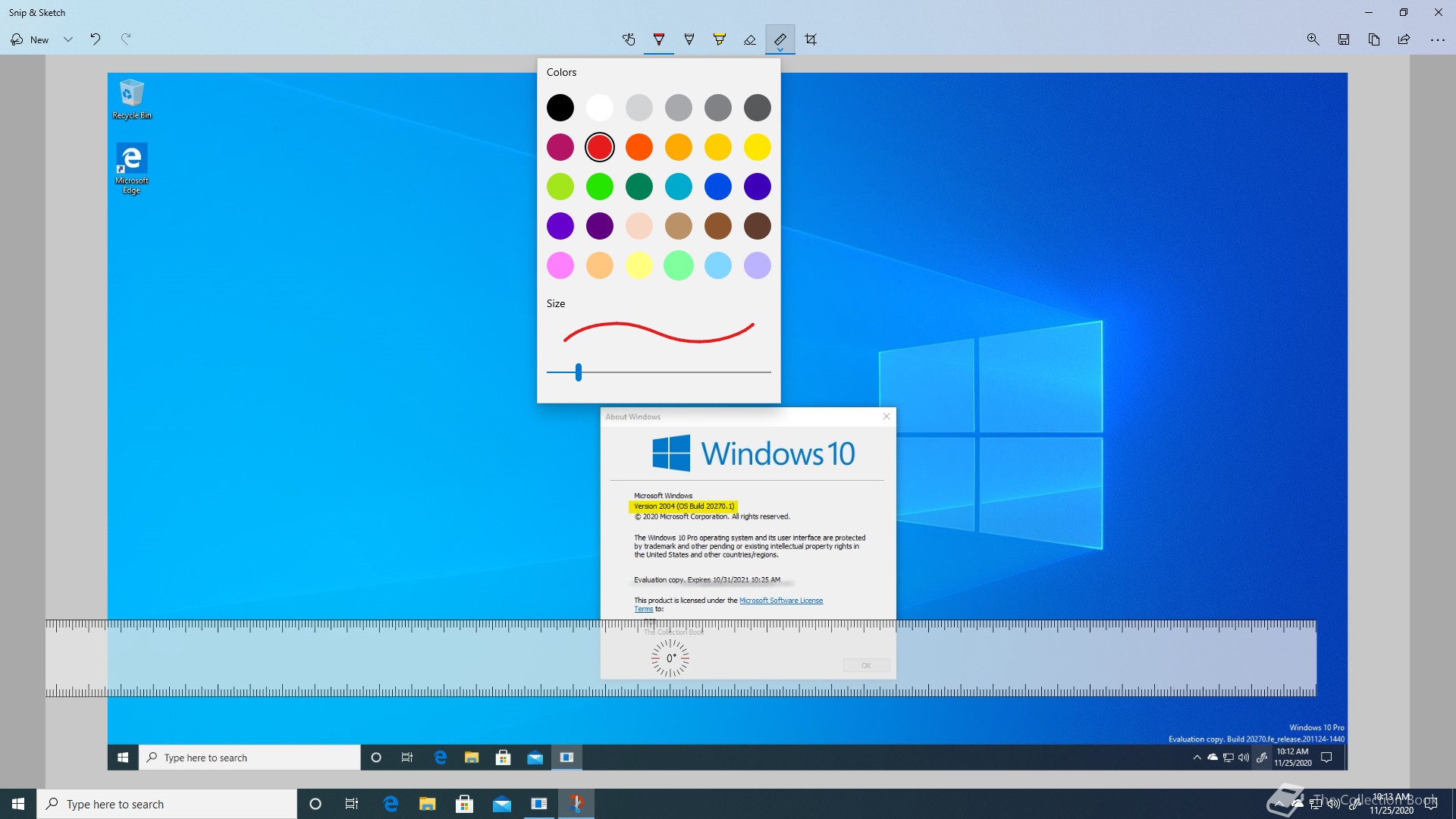This screenshot has height=819, width=1456.
Task: Pick the dark teal-green swatch
Action: (x=639, y=187)
